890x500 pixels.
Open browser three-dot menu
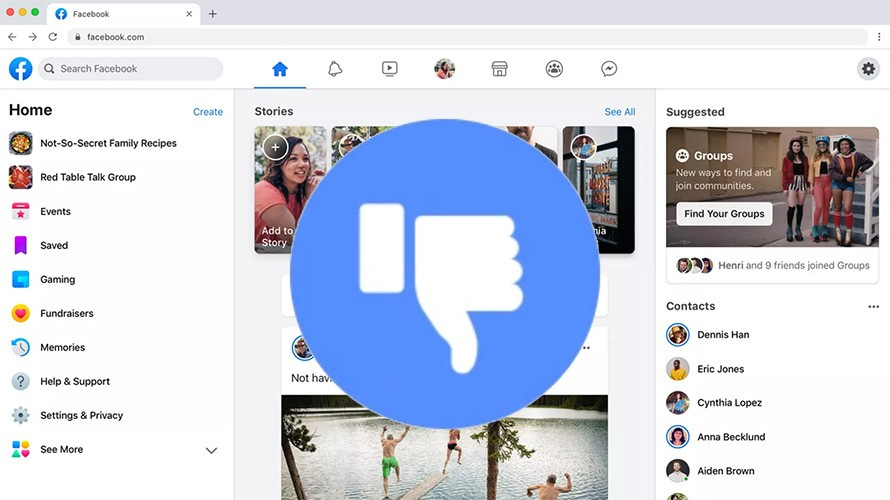(x=879, y=37)
